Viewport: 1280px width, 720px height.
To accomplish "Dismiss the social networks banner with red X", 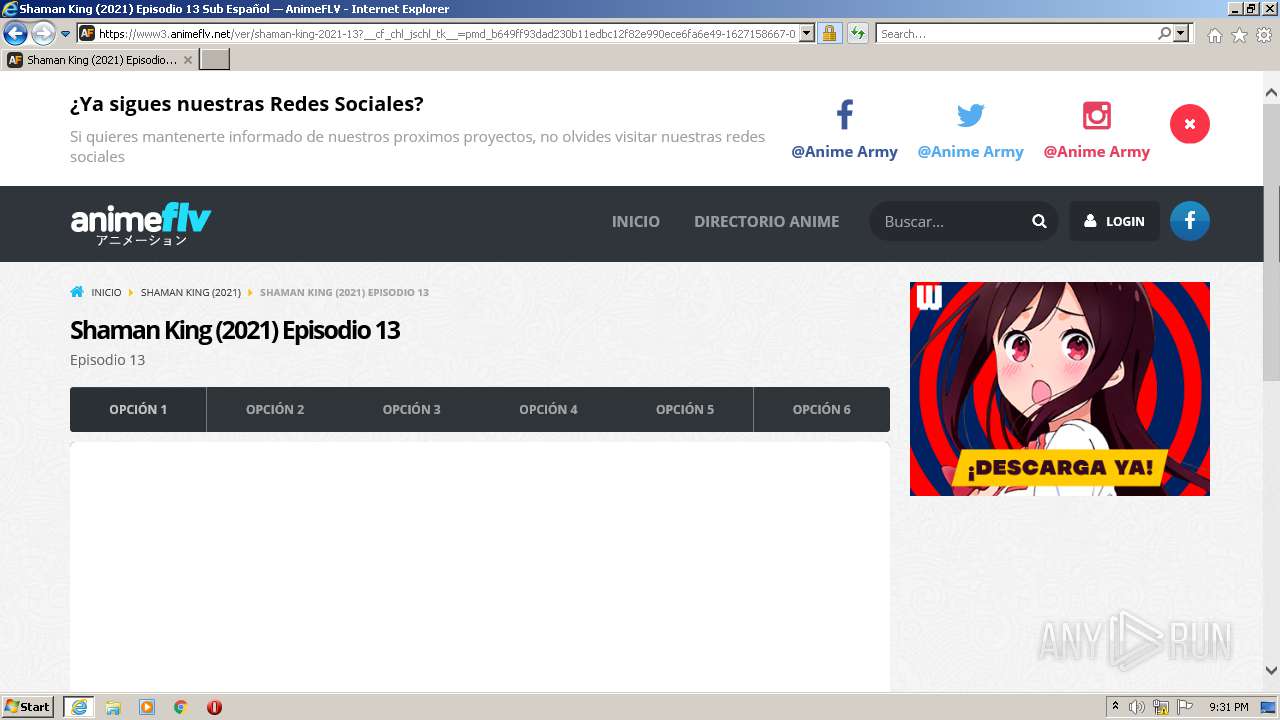I will tap(1190, 124).
